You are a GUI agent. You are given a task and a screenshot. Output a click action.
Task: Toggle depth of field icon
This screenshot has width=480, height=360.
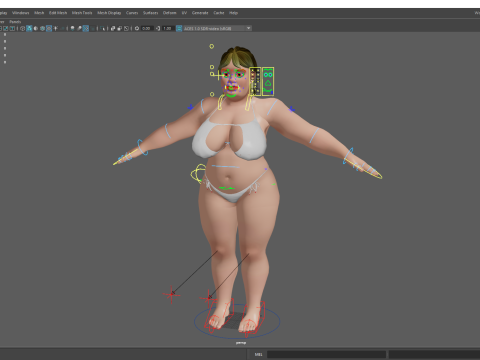click(92, 28)
